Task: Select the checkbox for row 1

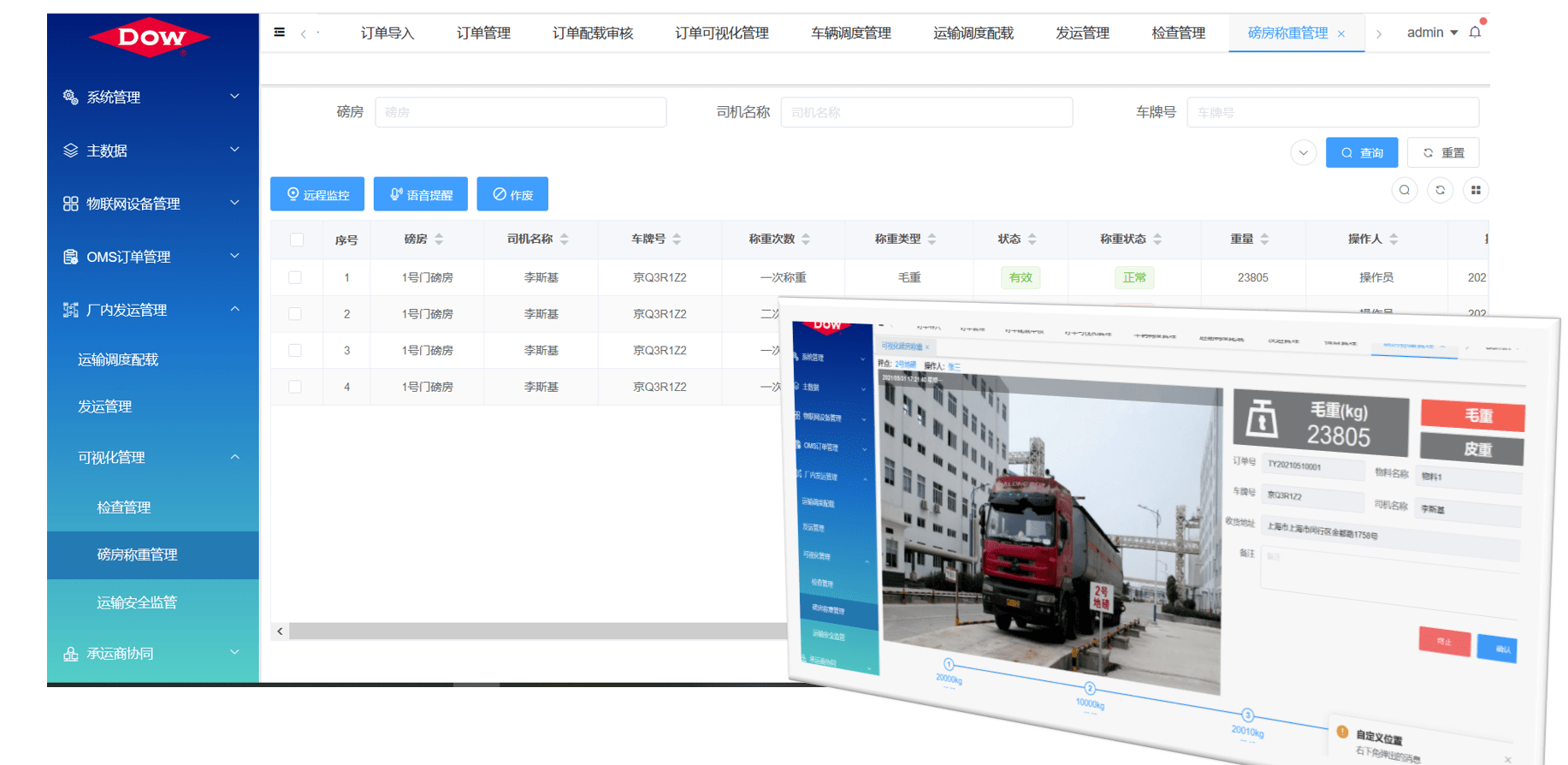Action: 295,277
